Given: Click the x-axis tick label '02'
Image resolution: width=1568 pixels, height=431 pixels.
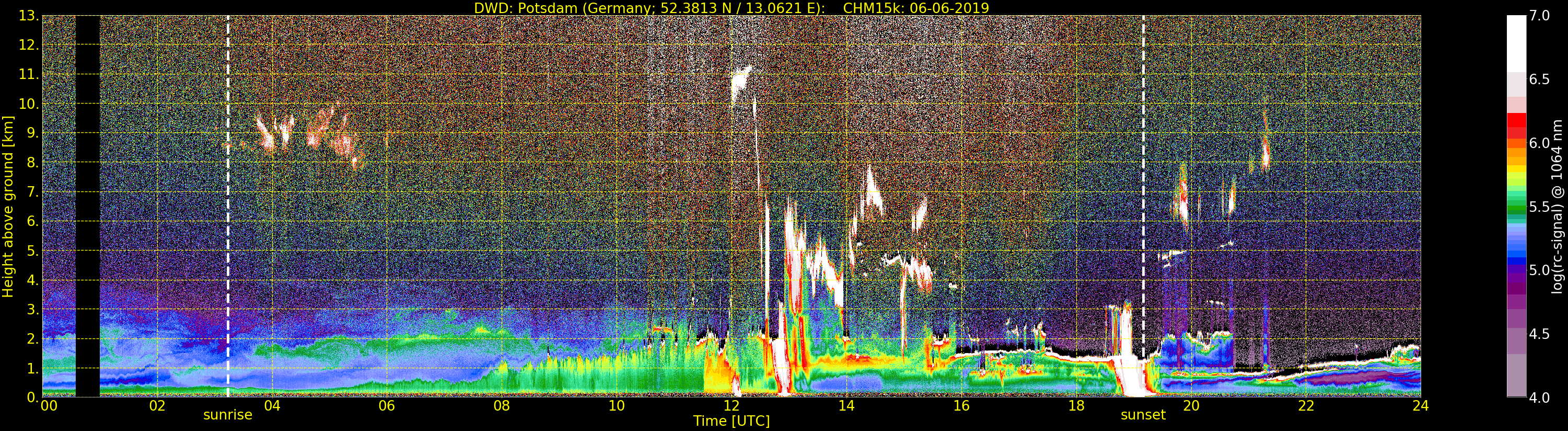Looking at the screenshot, I should point(157,405).
